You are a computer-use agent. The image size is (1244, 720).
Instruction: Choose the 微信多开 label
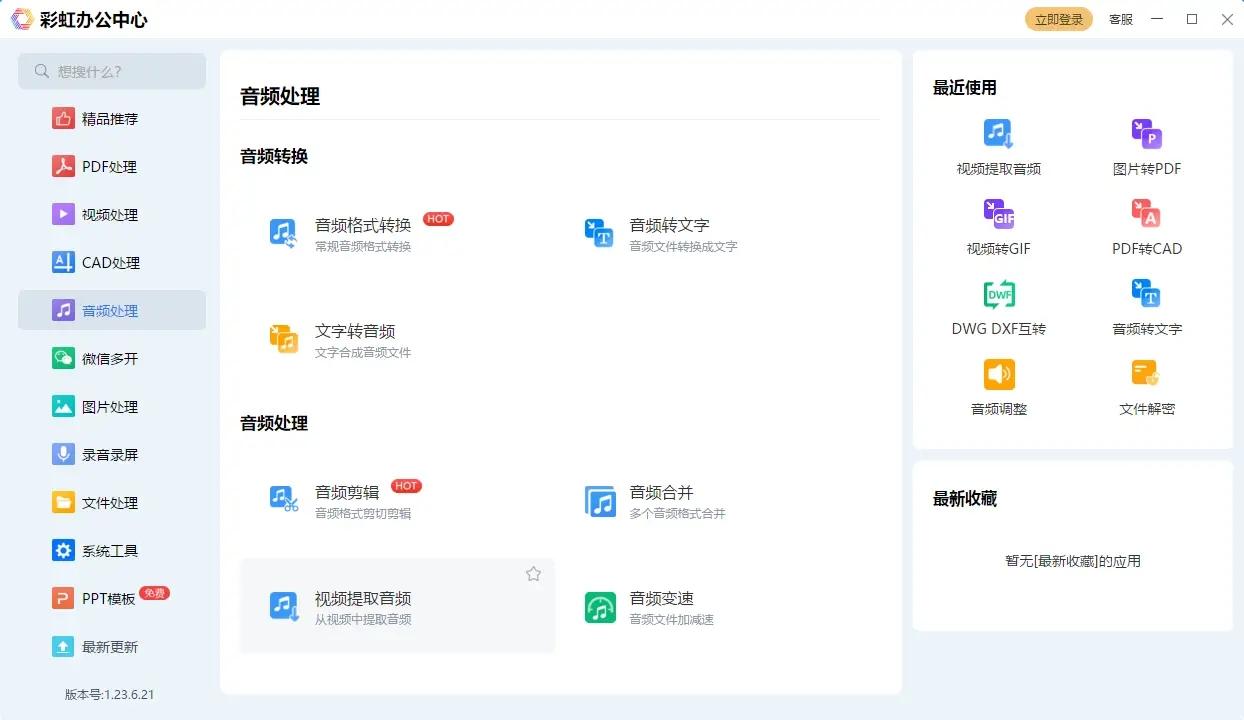(110, 359)
